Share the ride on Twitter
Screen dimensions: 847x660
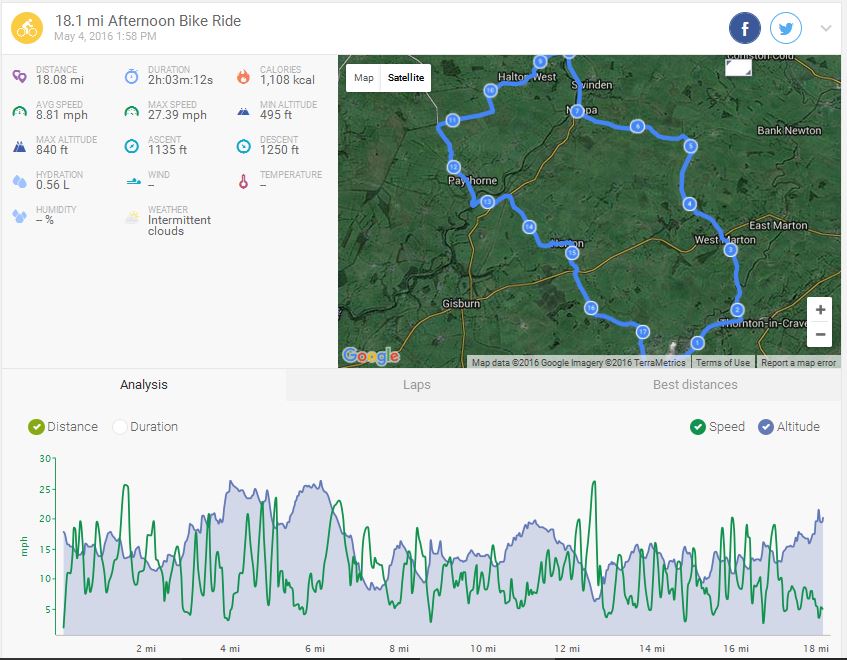[x=786, y=28]
